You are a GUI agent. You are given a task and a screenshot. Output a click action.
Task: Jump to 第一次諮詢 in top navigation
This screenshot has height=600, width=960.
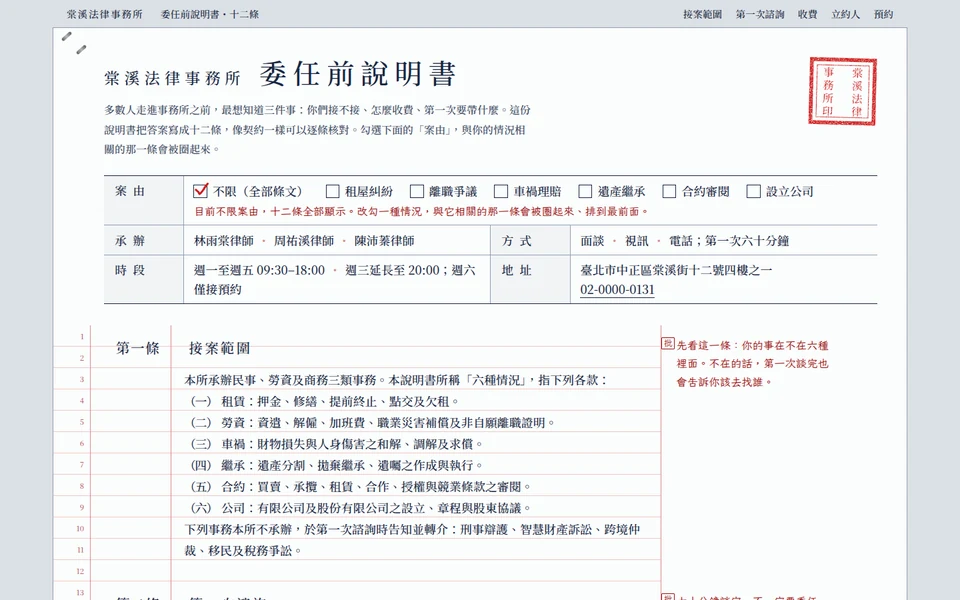tap(760, 14)
